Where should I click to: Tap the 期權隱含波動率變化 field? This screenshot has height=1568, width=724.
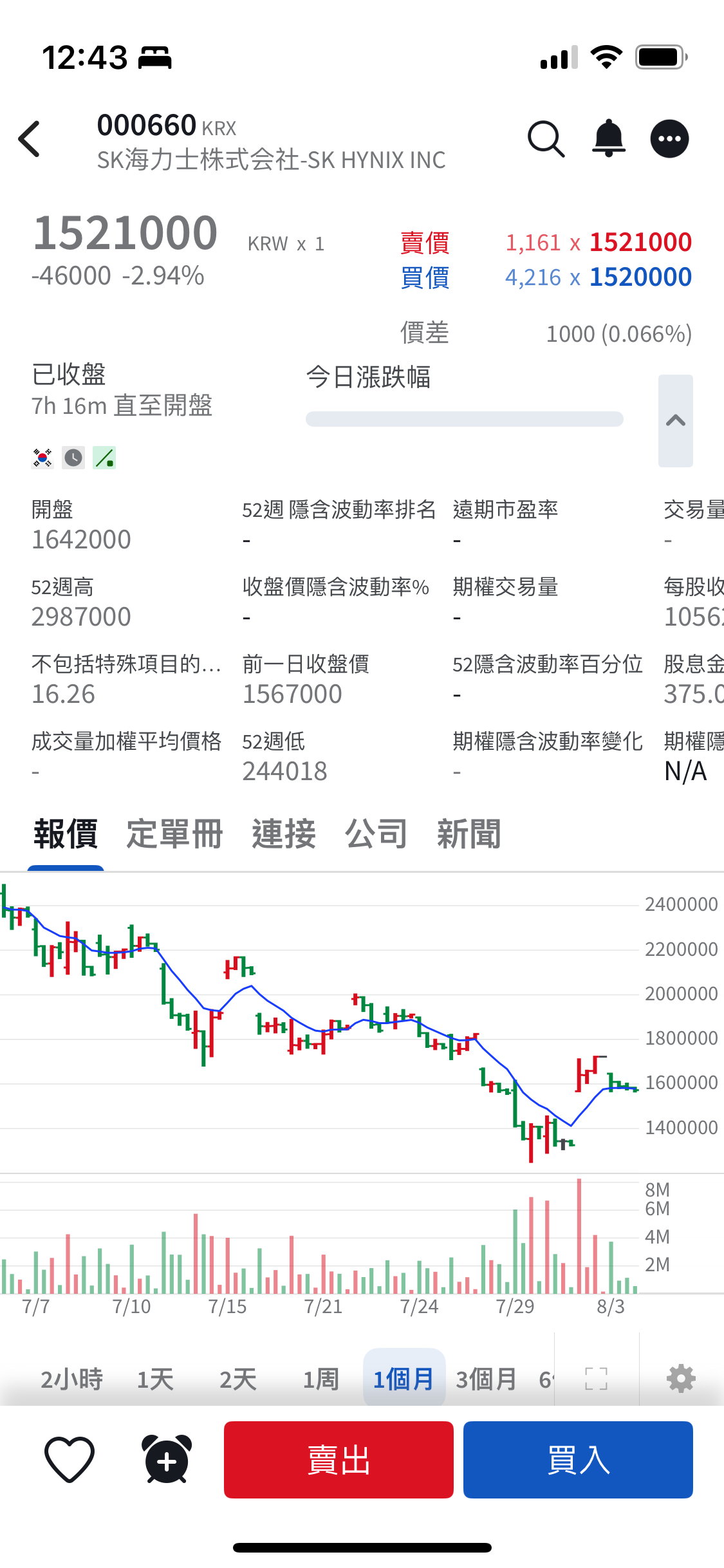coord(548,756)
